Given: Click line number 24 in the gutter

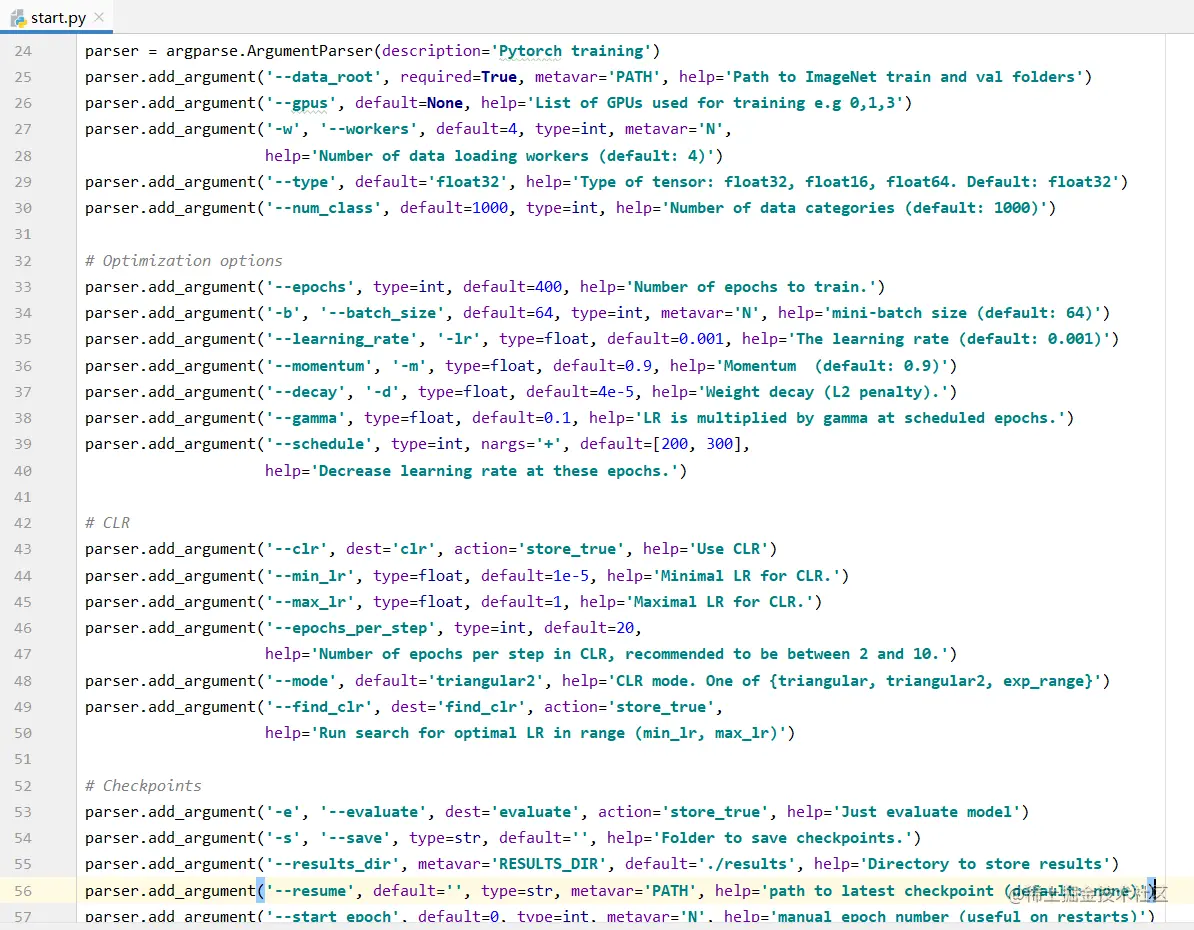Looking at the screenshot, I should (x=23, y=51).
